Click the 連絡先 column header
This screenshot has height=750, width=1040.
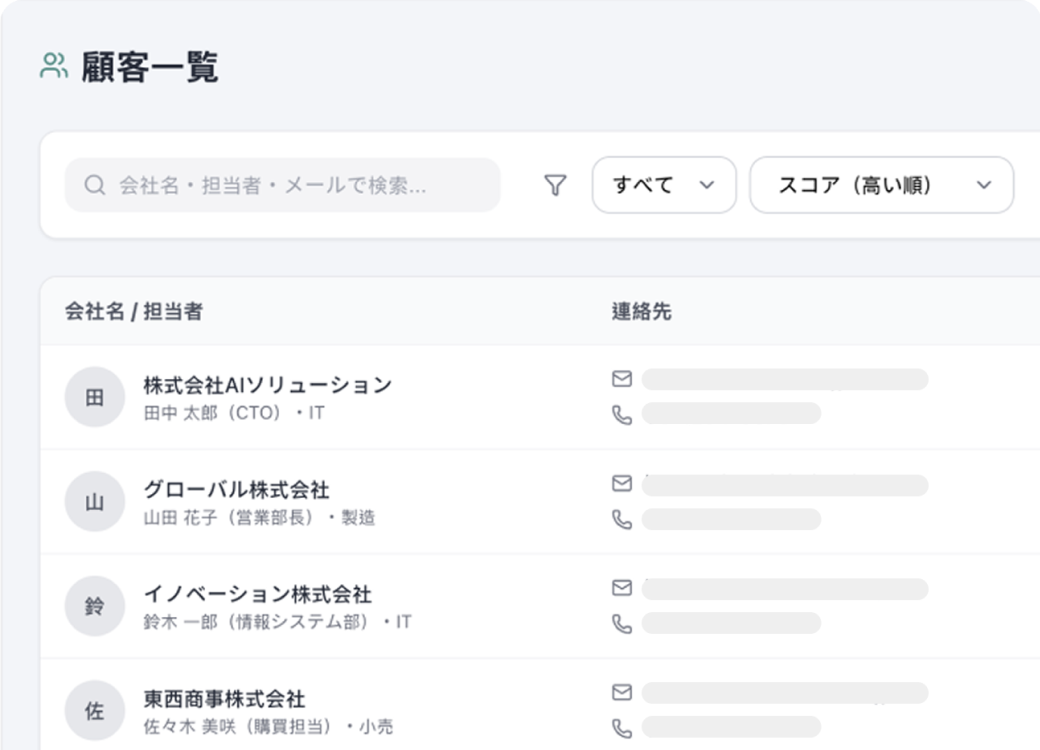(x=643, y=311)
